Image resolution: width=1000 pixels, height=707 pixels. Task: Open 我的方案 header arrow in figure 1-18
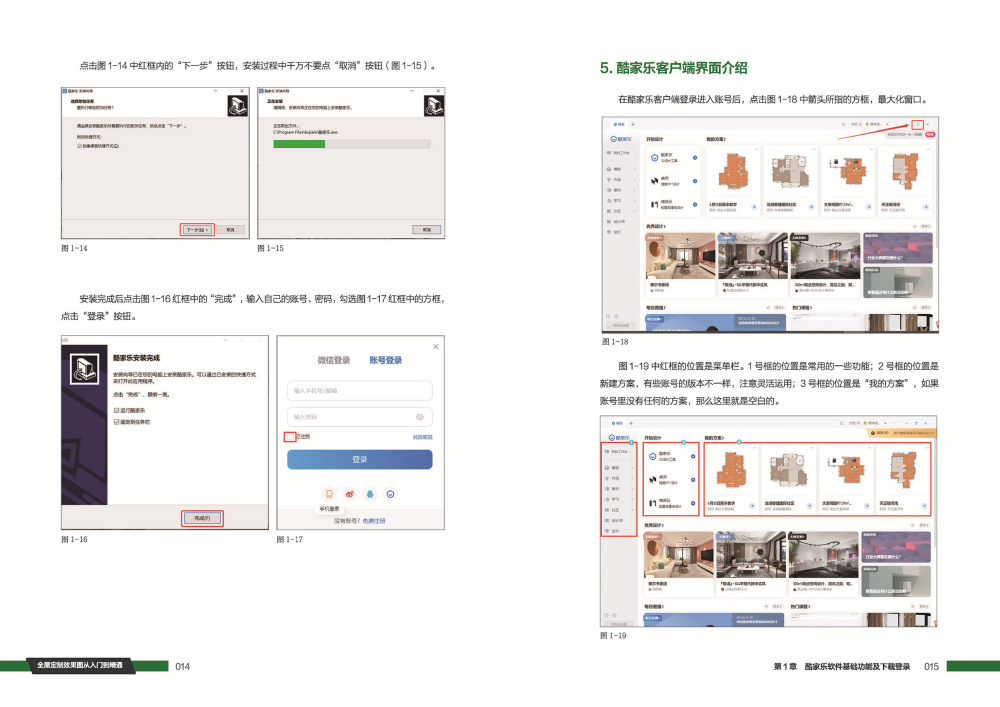click(x=725, y=139)
